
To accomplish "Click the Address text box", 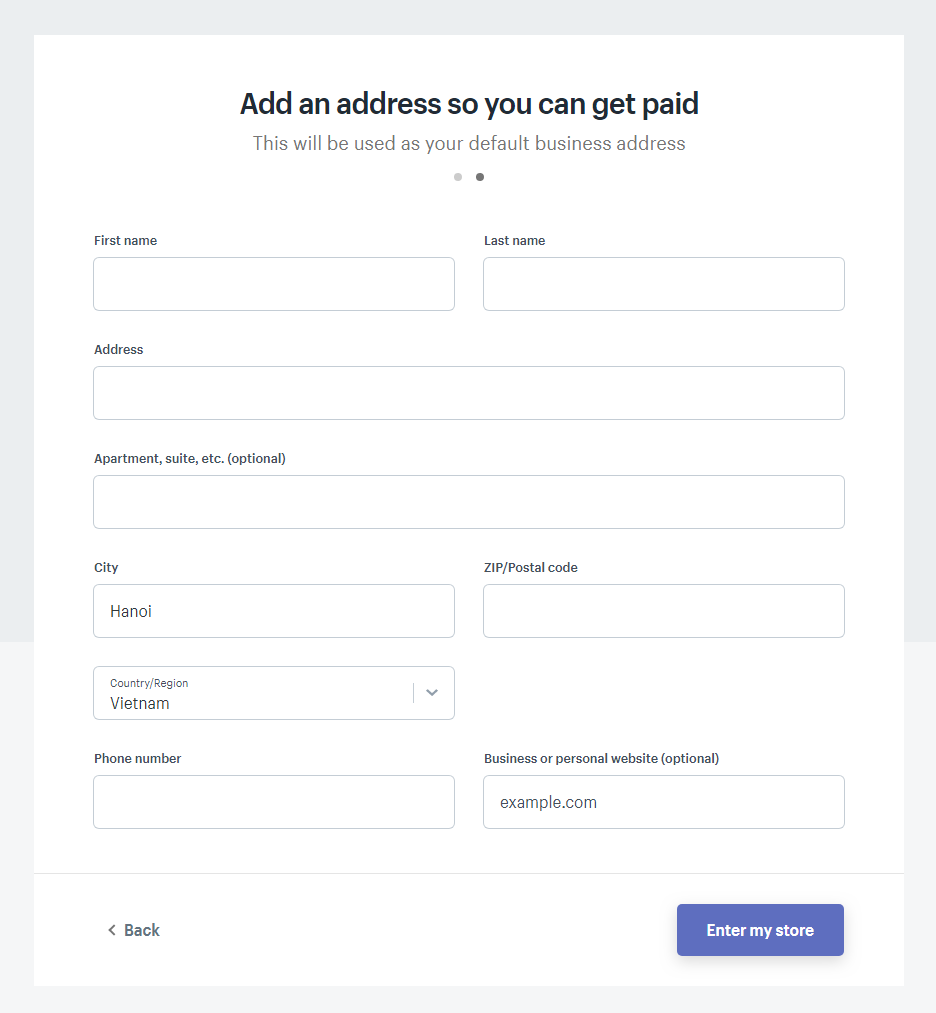I will pyautogui.click(x=469, y=393).
